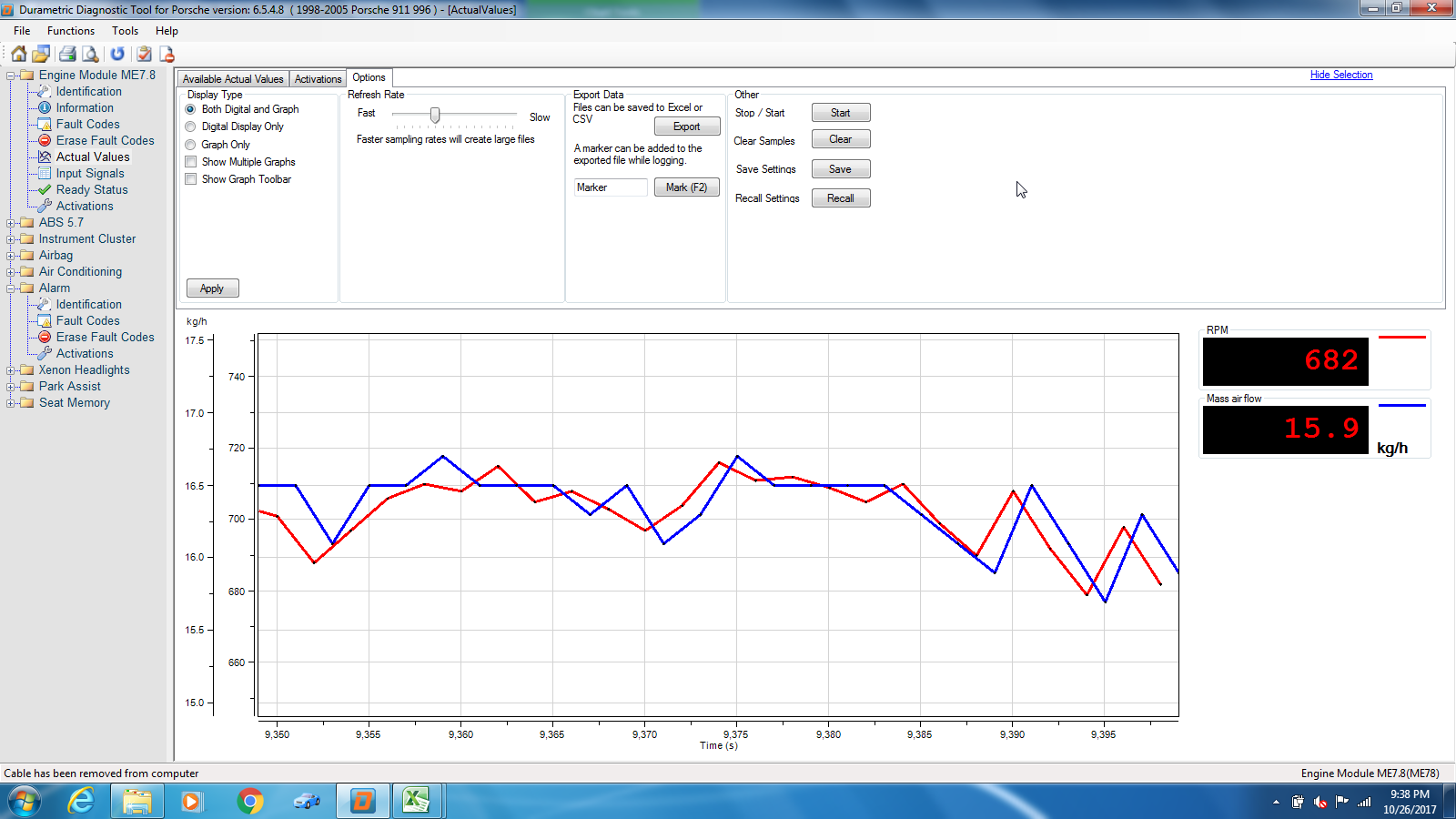Click the Start button
1456x819 pixels.
[x=841, y=113]
